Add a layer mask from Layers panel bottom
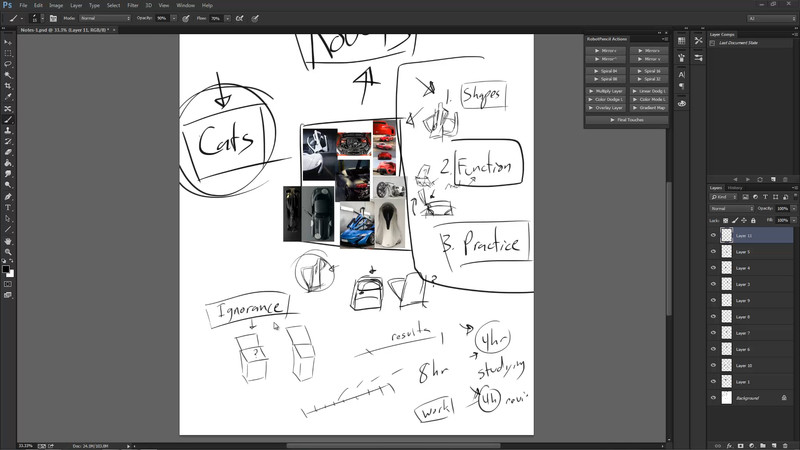 [x=740, y=445]
